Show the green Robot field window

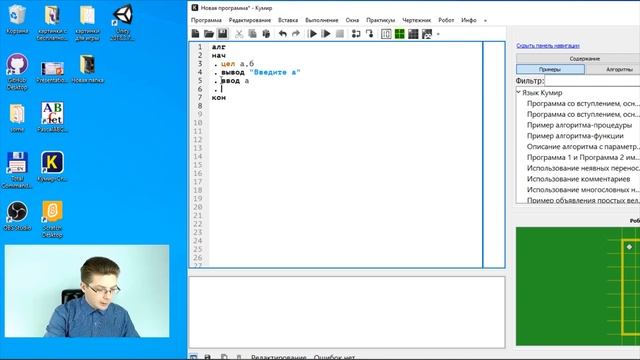400,34
